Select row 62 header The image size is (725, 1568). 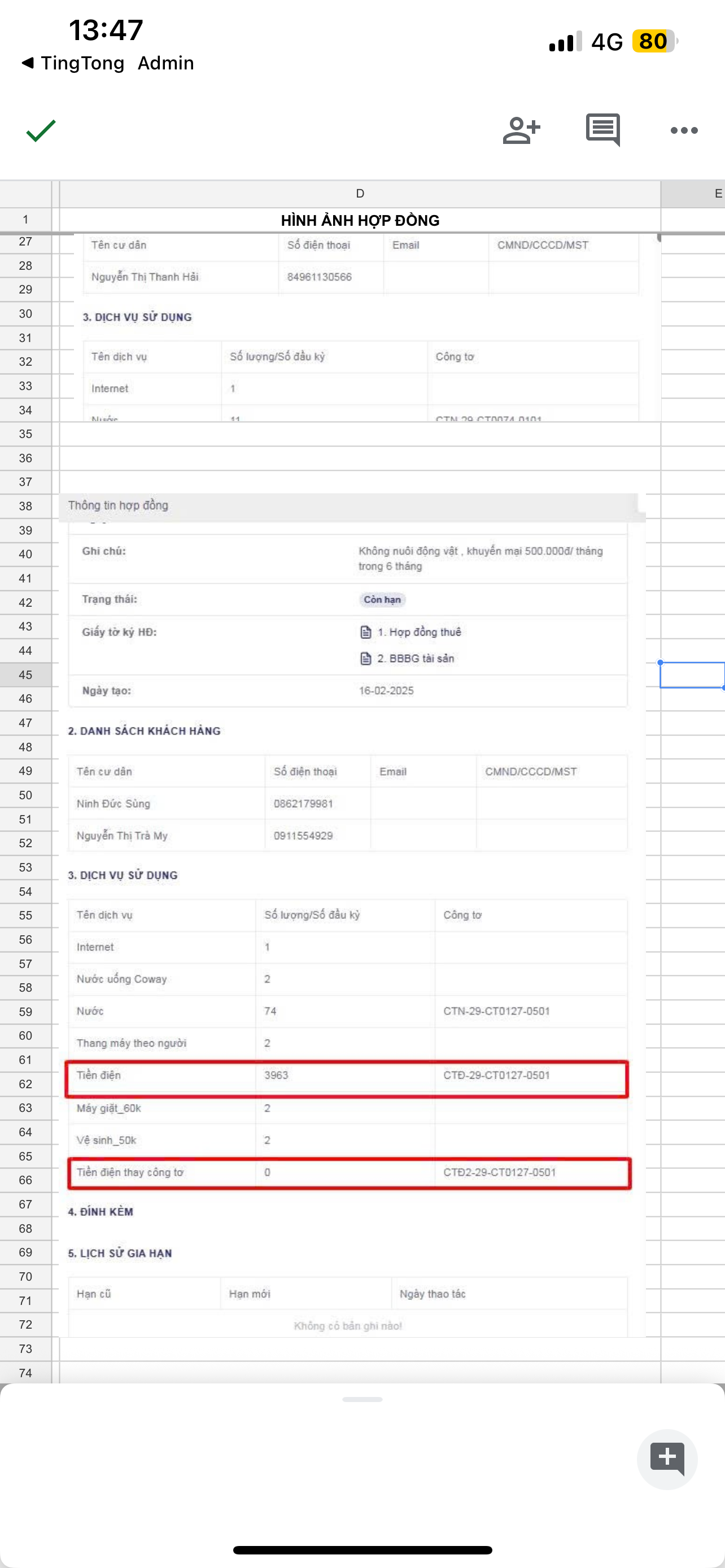click(x=25, y=1084)
